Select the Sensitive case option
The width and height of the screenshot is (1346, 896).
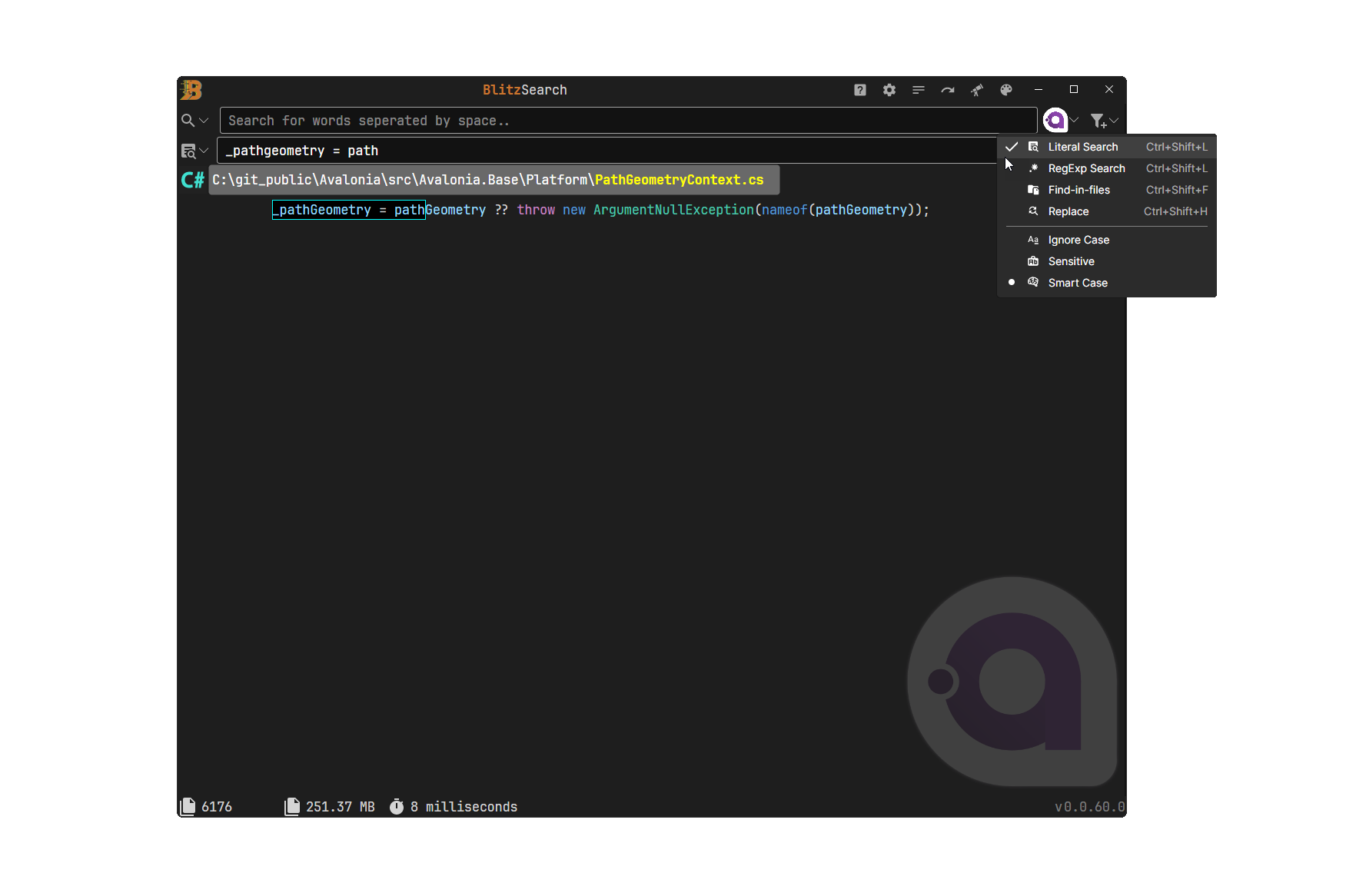1107,261
